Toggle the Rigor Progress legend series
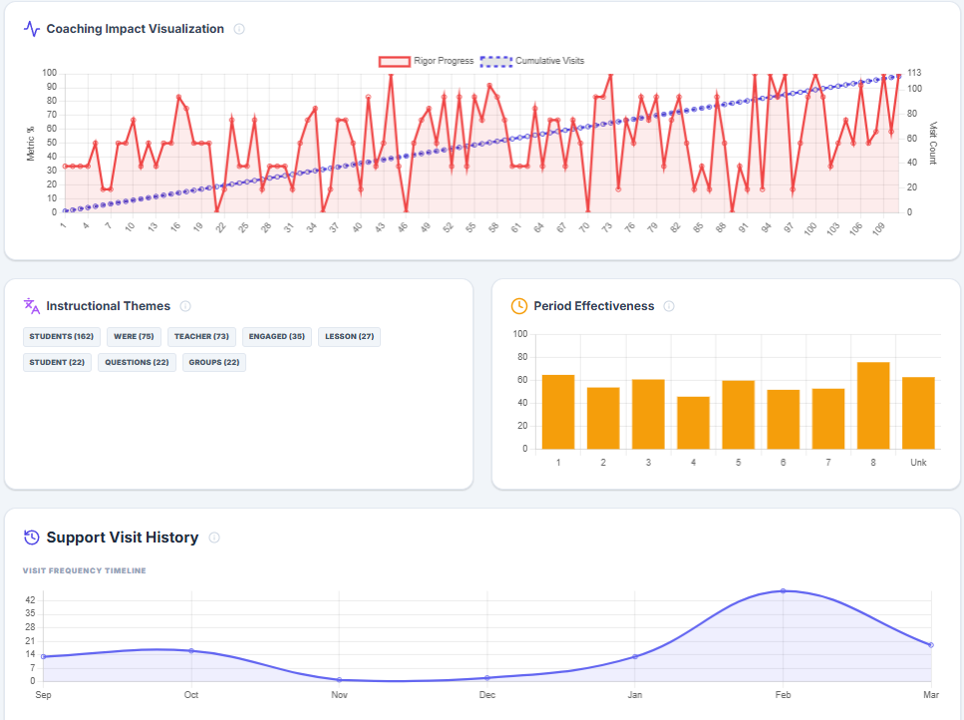Image resolution: width=964 pixels, height=720 pixels. [426, 61]
